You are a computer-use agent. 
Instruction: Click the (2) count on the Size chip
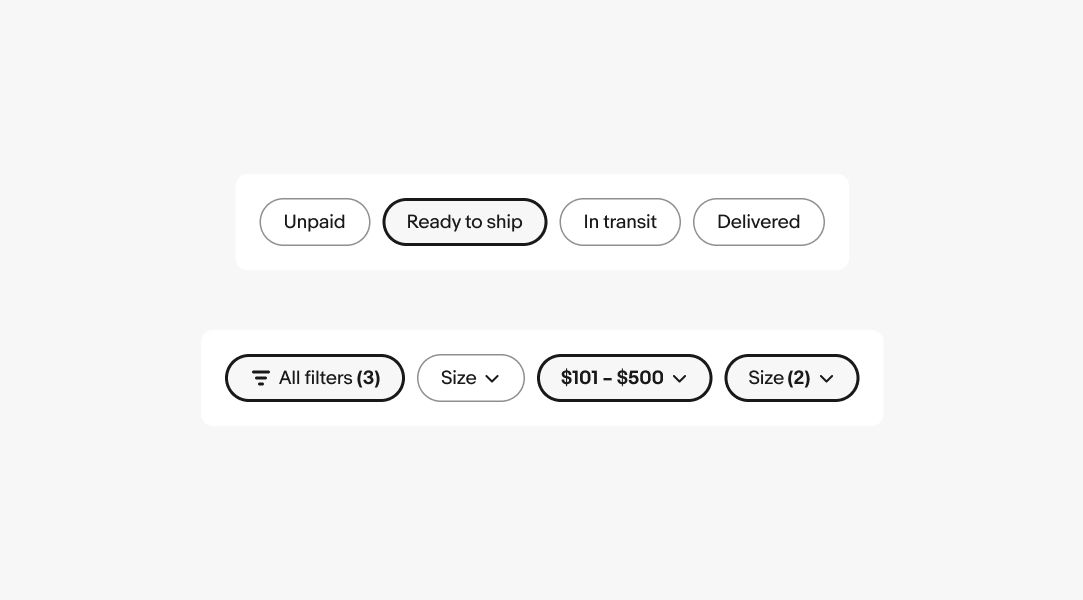point(799,378)
